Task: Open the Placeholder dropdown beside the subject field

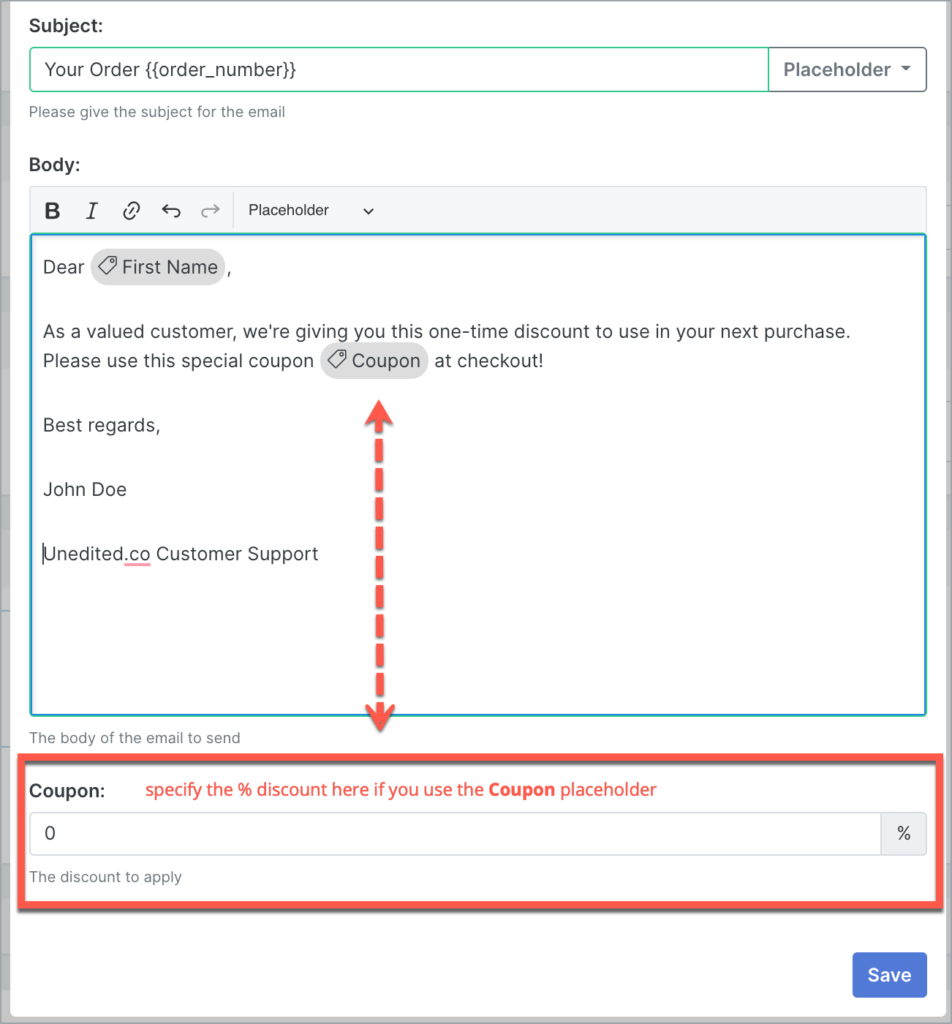Action: (847, 69)
